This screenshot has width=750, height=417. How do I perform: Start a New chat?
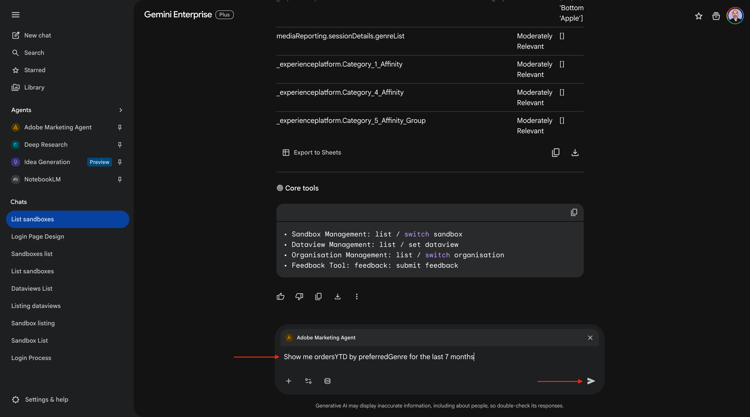(37, 35)
